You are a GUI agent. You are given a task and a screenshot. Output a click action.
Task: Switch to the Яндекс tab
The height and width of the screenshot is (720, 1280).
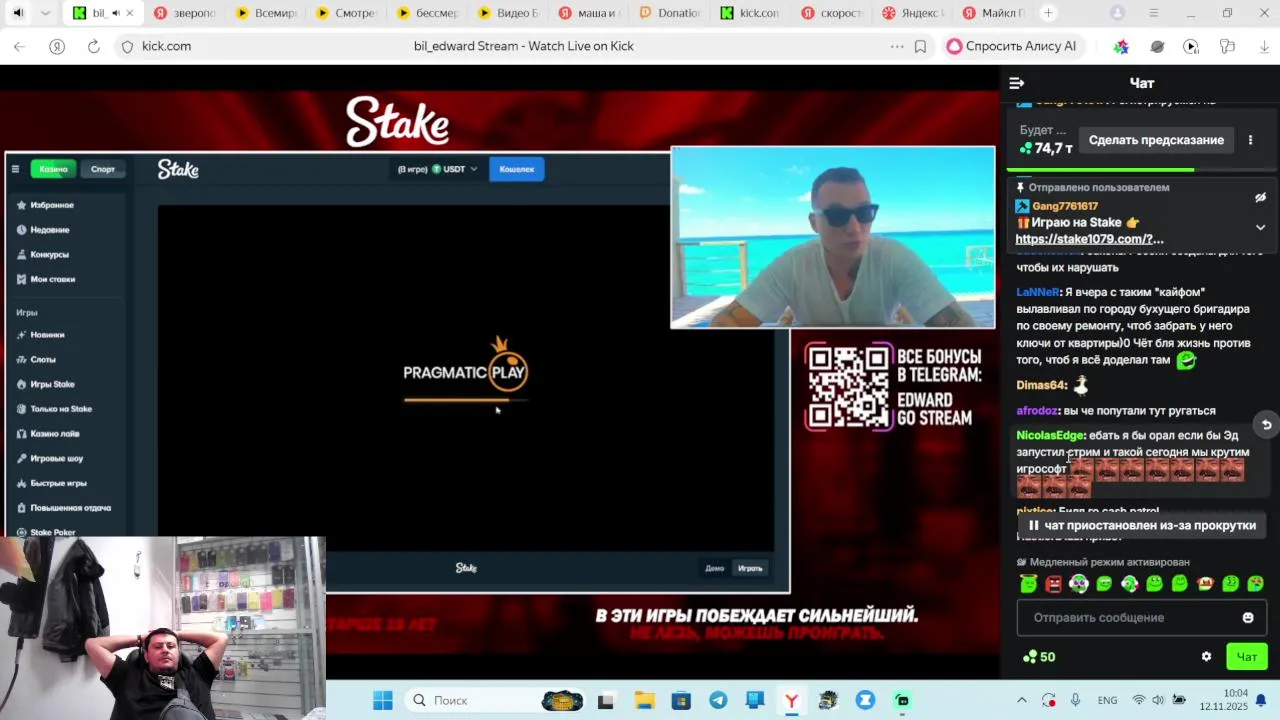click(x=911, y=13)
